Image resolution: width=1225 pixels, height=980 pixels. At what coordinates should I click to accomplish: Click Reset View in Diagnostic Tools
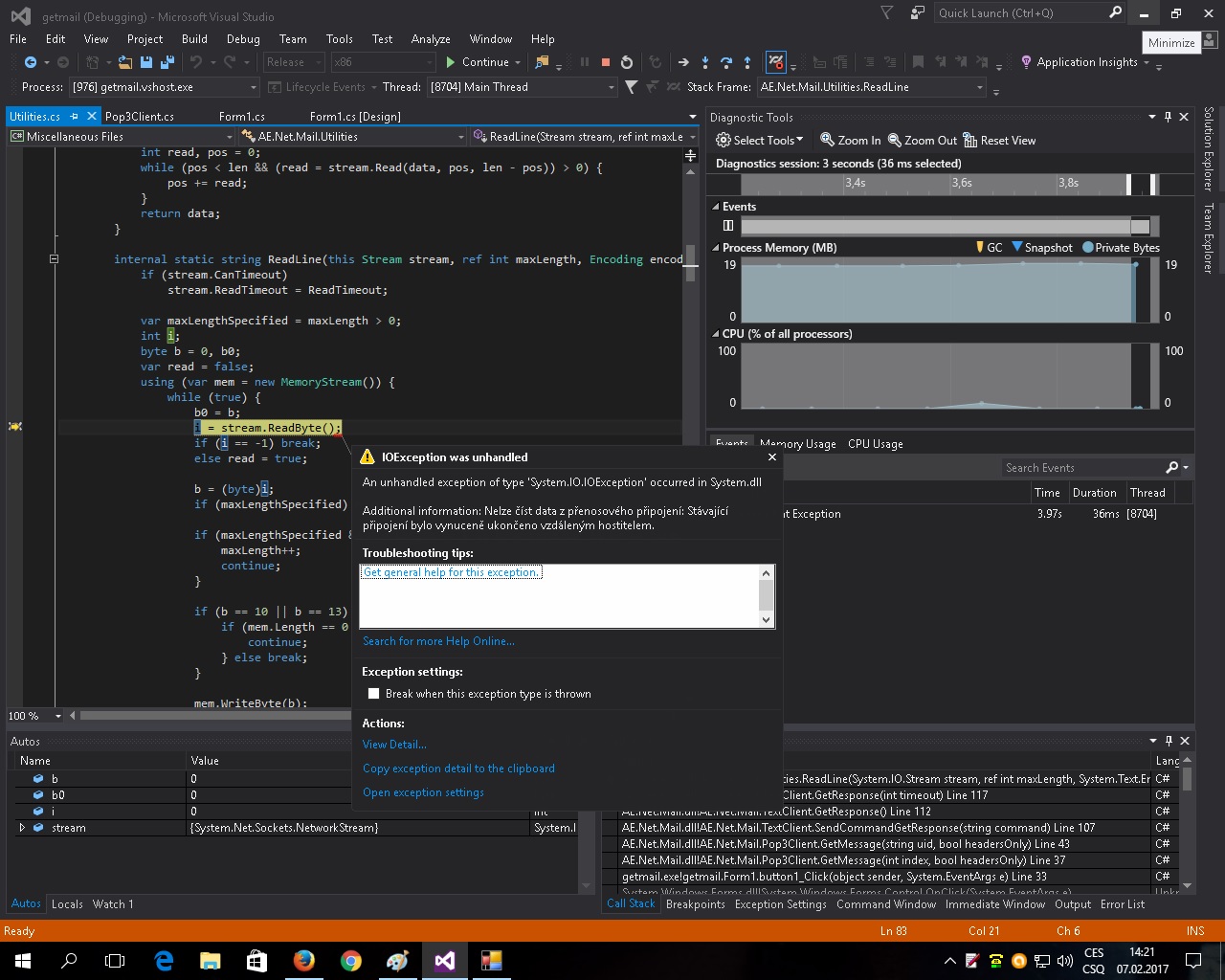[999, 141]
